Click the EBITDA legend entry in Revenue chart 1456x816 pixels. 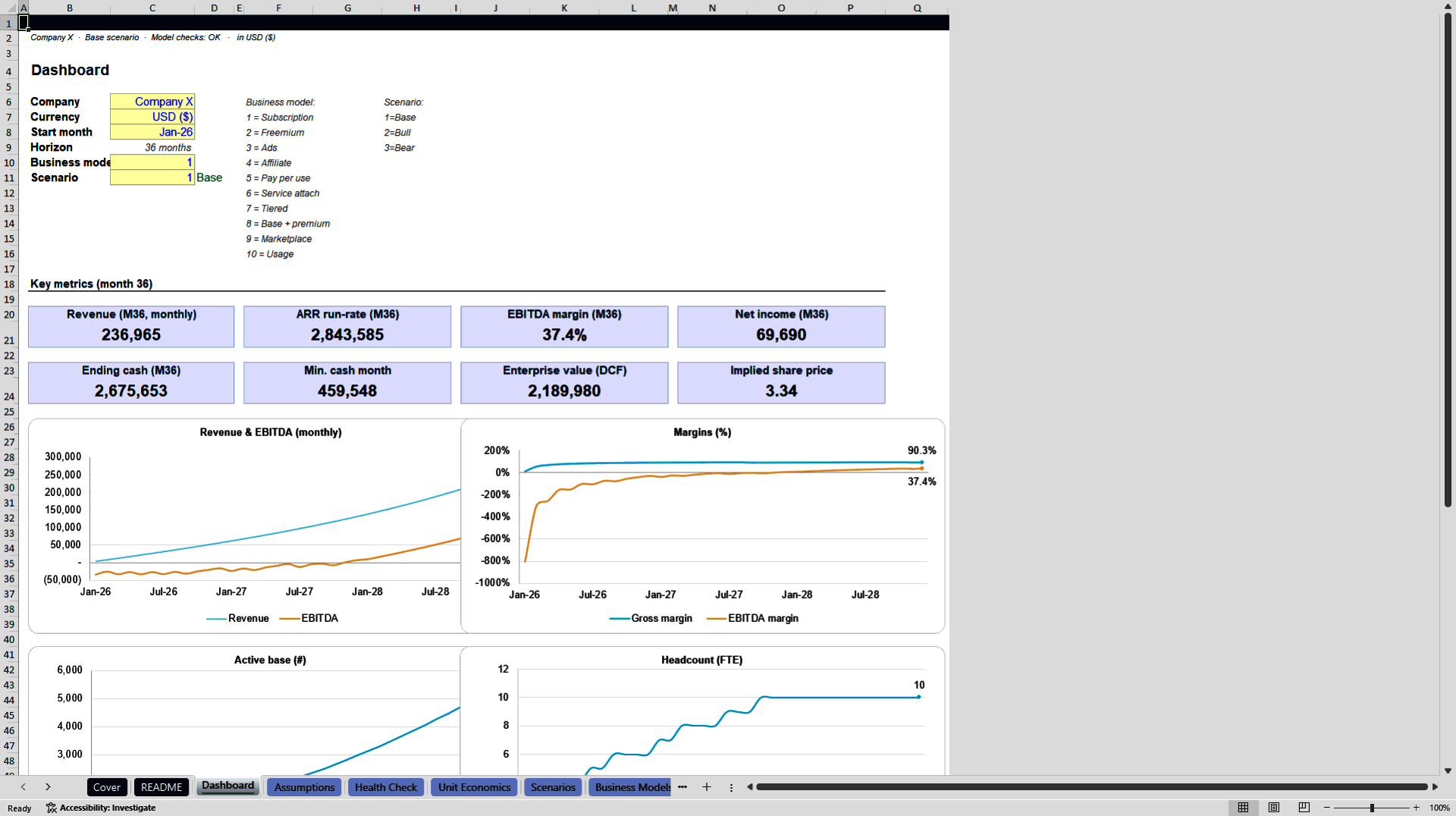tap(309, 618)
